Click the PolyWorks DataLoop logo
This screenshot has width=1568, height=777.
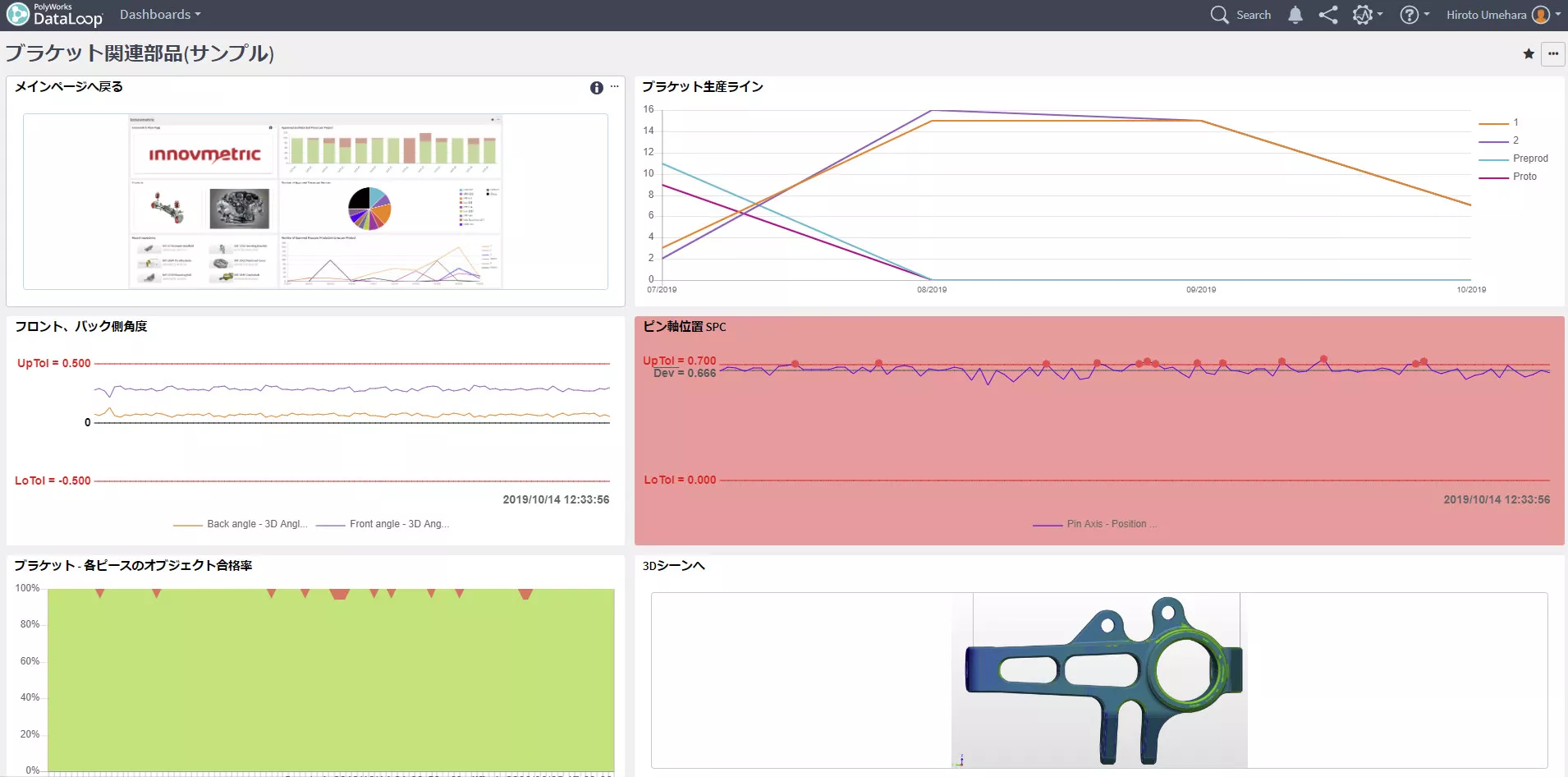pos(55,15)
